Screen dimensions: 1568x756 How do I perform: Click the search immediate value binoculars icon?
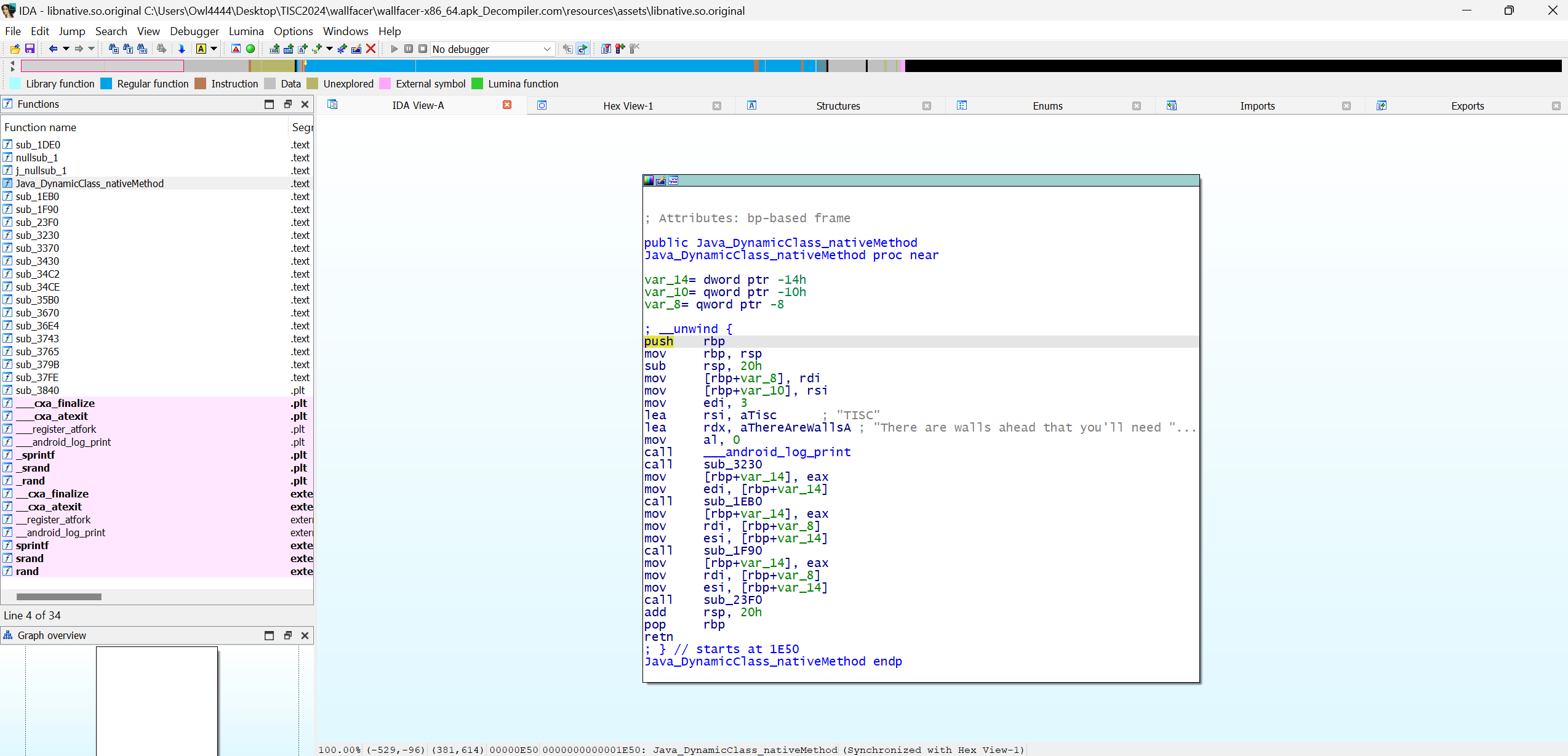(x=114, y=49)
